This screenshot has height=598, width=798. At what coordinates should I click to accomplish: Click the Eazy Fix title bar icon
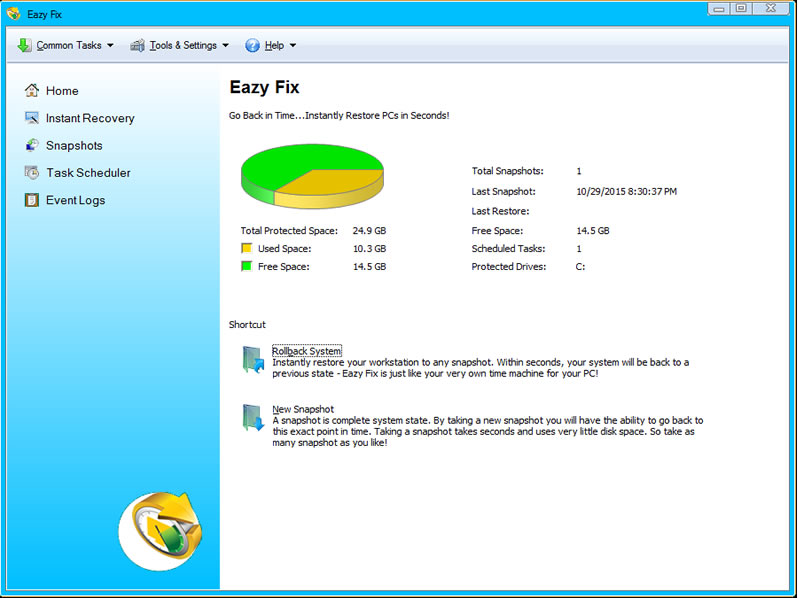coord(14,14)
